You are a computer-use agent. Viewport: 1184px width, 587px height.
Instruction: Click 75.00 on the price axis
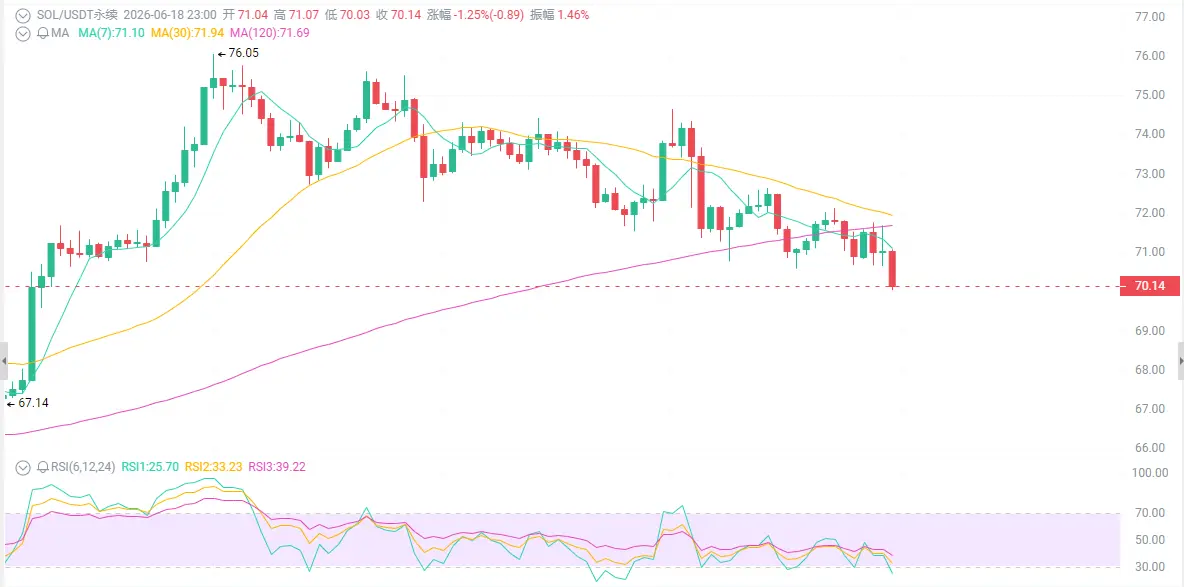(x=1148, y=94)
